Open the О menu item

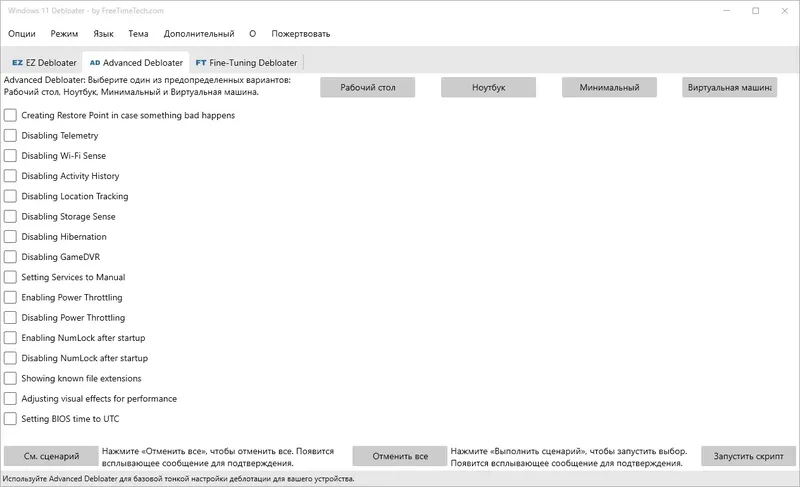(253, 34)
